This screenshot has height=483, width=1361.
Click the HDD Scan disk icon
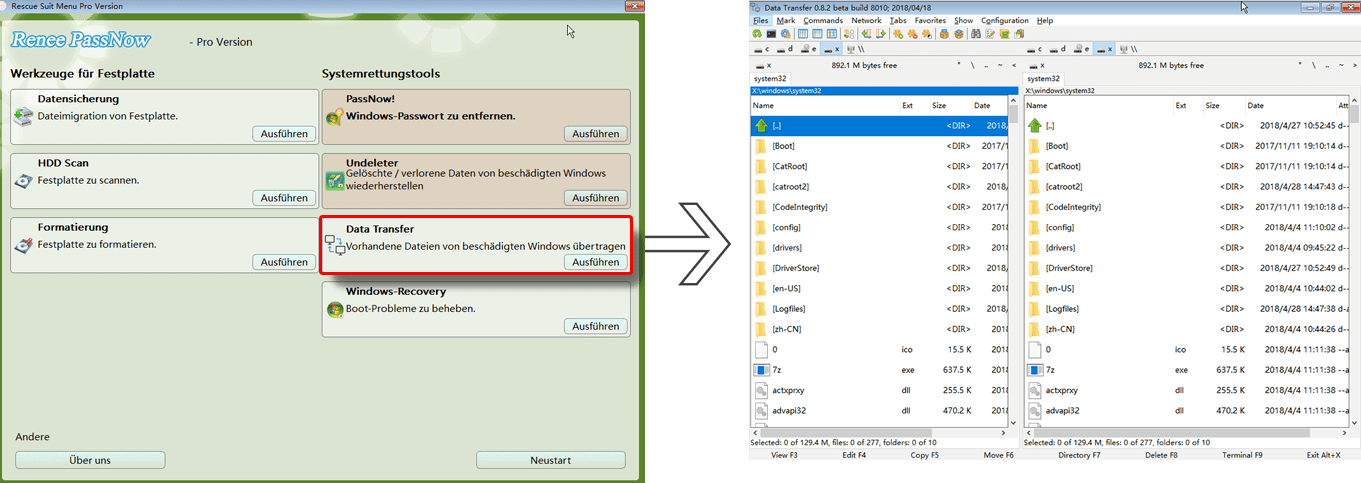click(23, 181)
